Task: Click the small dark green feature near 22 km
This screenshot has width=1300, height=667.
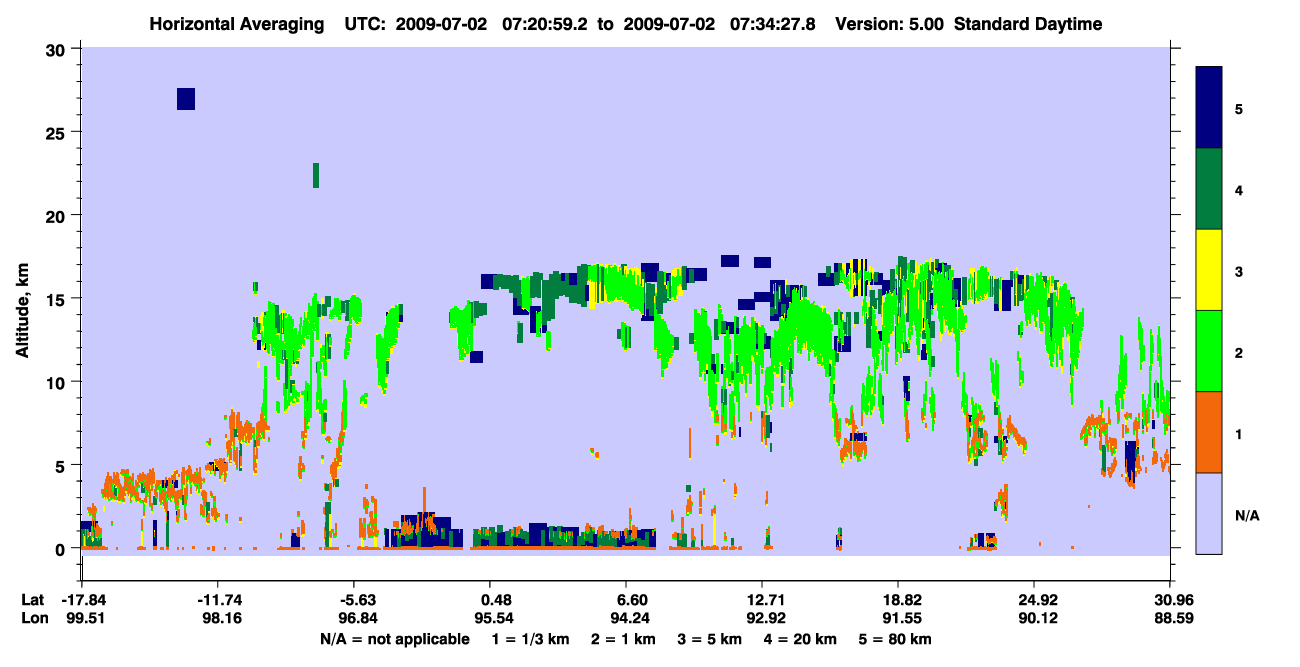Action: pyautogui.click(x=316, y=175)
